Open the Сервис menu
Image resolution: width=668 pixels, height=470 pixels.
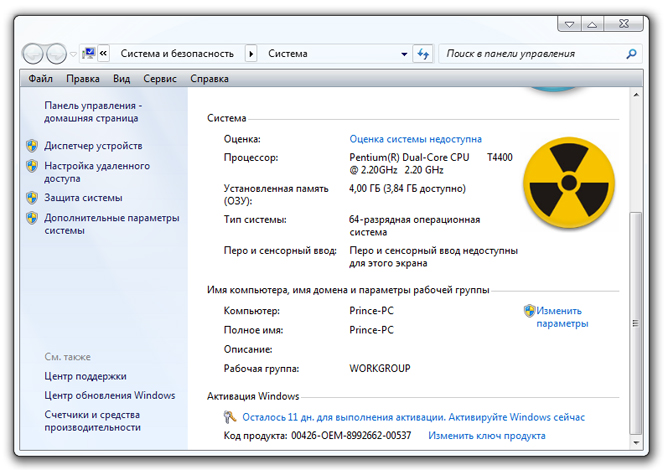[x=160, y=78]
